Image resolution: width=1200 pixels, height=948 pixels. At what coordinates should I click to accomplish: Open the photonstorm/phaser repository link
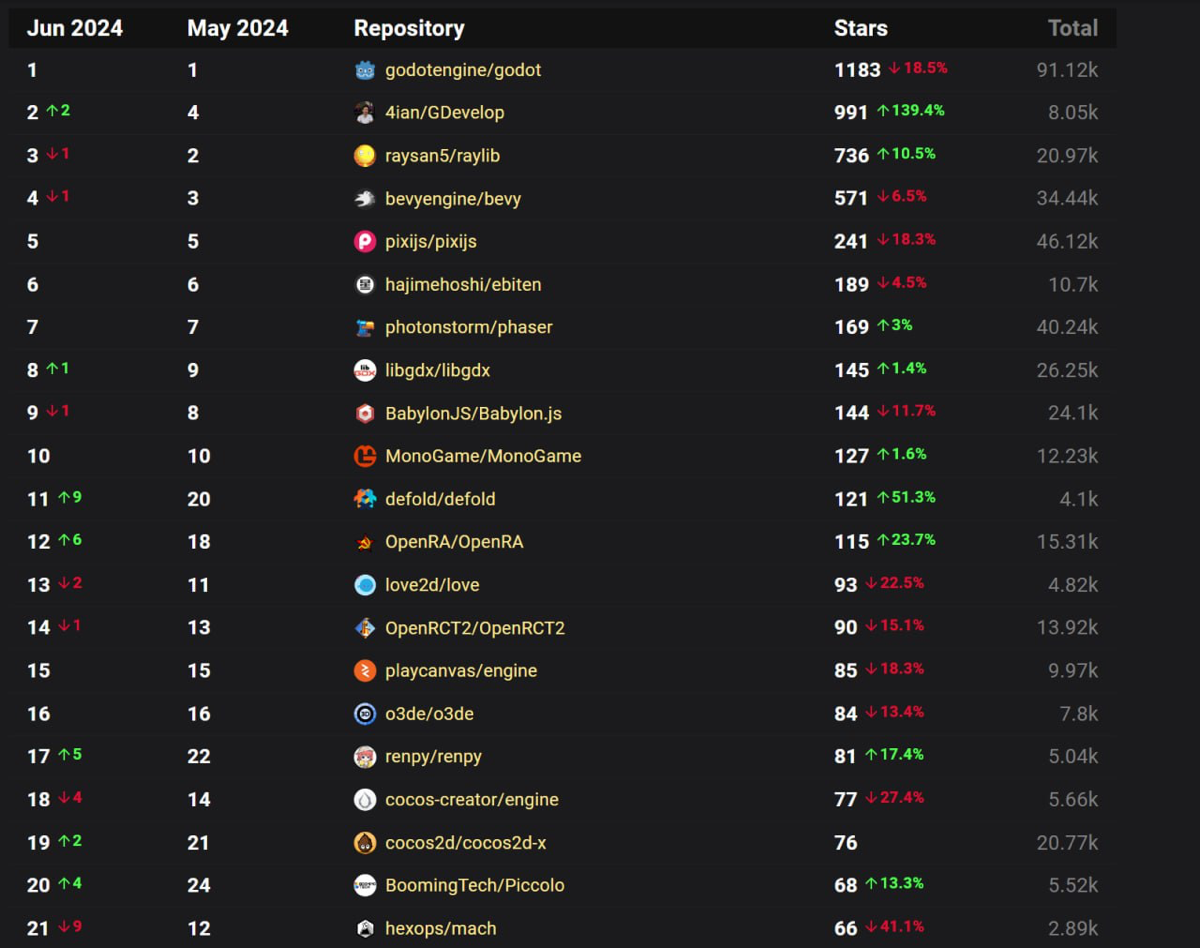tap(469, 327)
